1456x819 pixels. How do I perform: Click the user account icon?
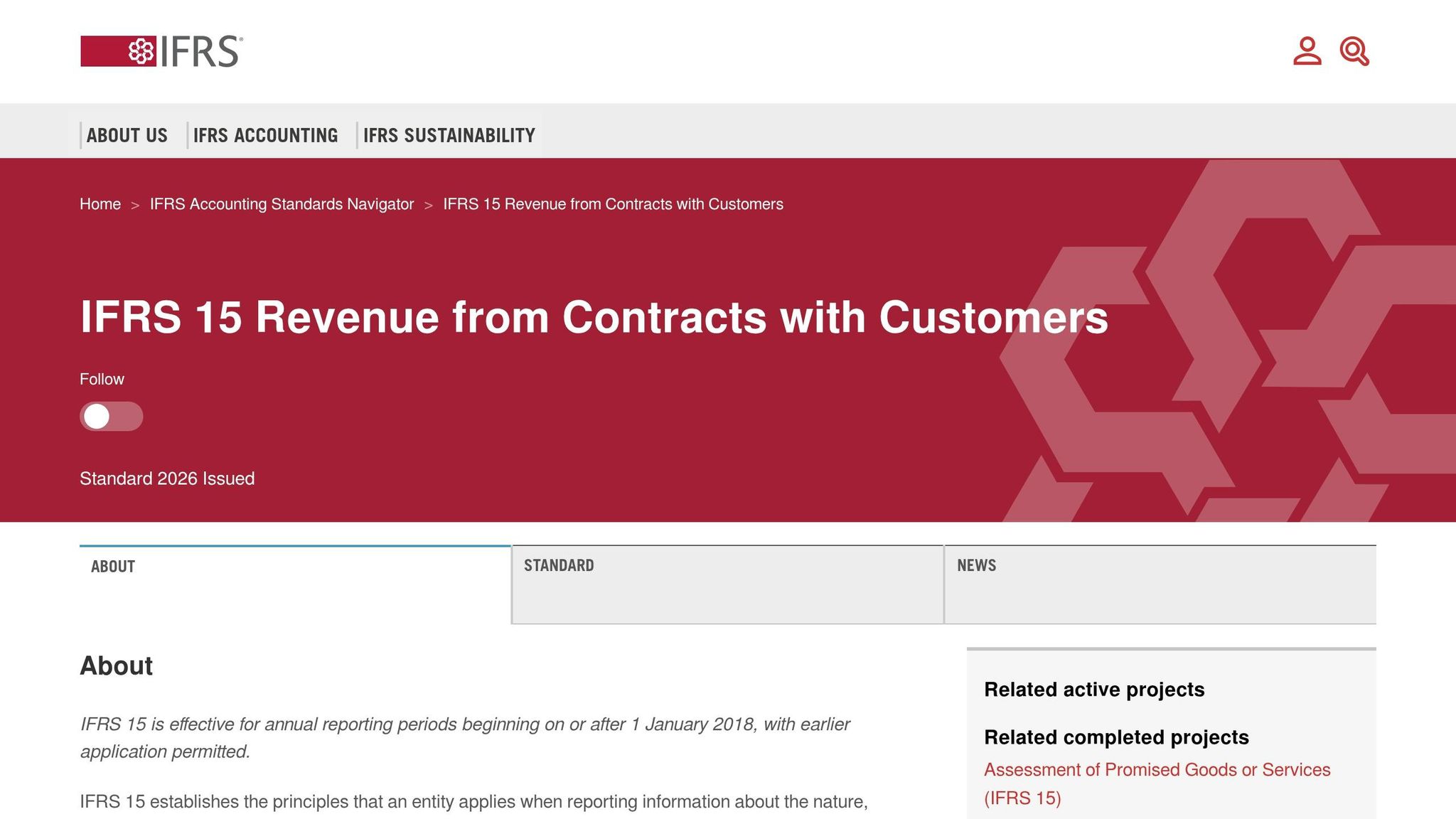pos(1306,52)
